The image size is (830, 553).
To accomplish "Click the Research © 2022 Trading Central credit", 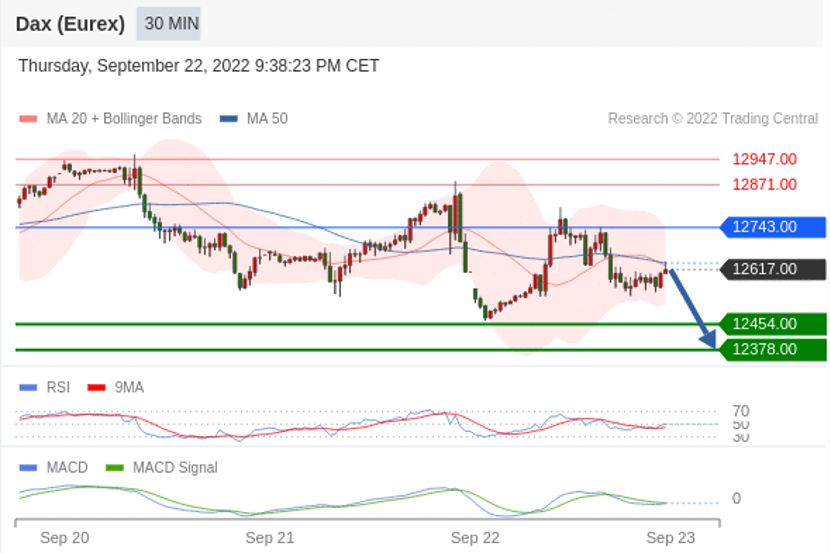I will click(x=712, y=119).
